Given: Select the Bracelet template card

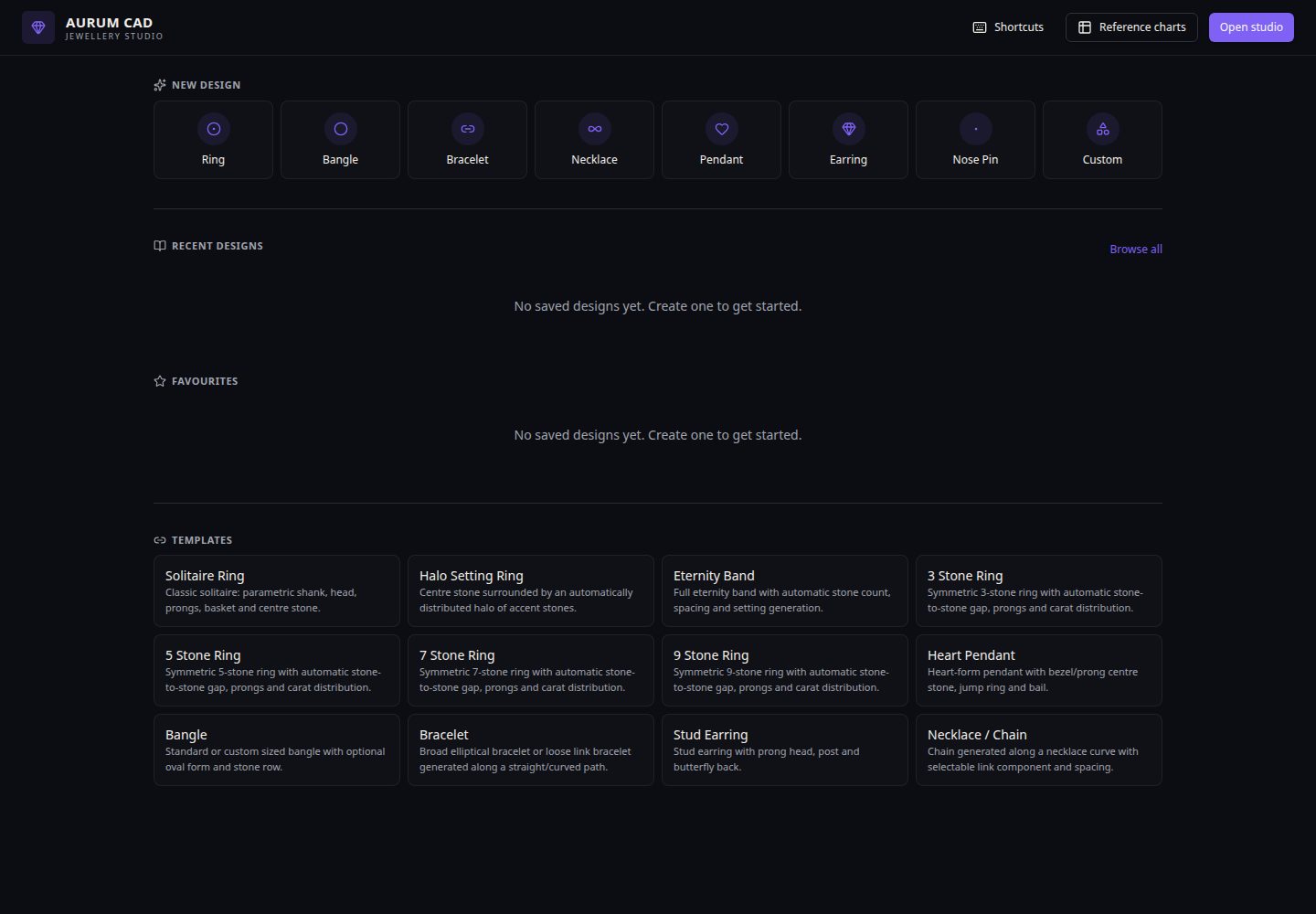Looking at the screenshot, I should point(531,749).
